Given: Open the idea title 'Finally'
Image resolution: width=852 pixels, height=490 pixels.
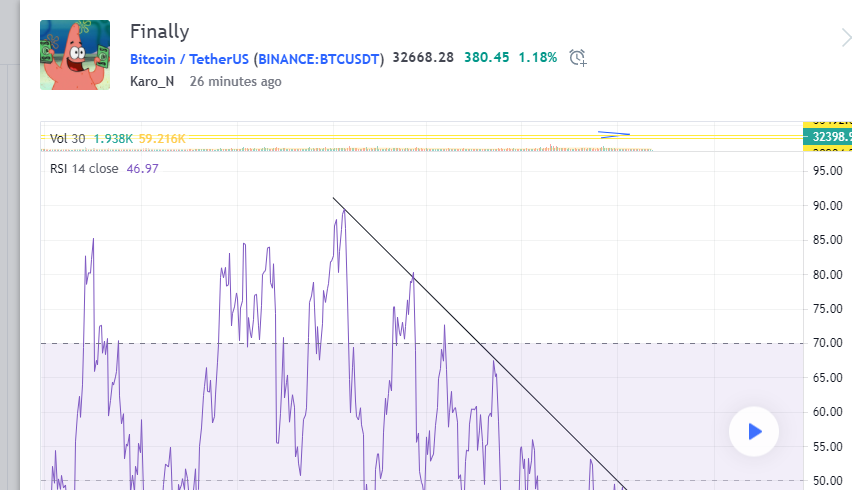Looking at the screenshot, I should (x=159, y=32).
